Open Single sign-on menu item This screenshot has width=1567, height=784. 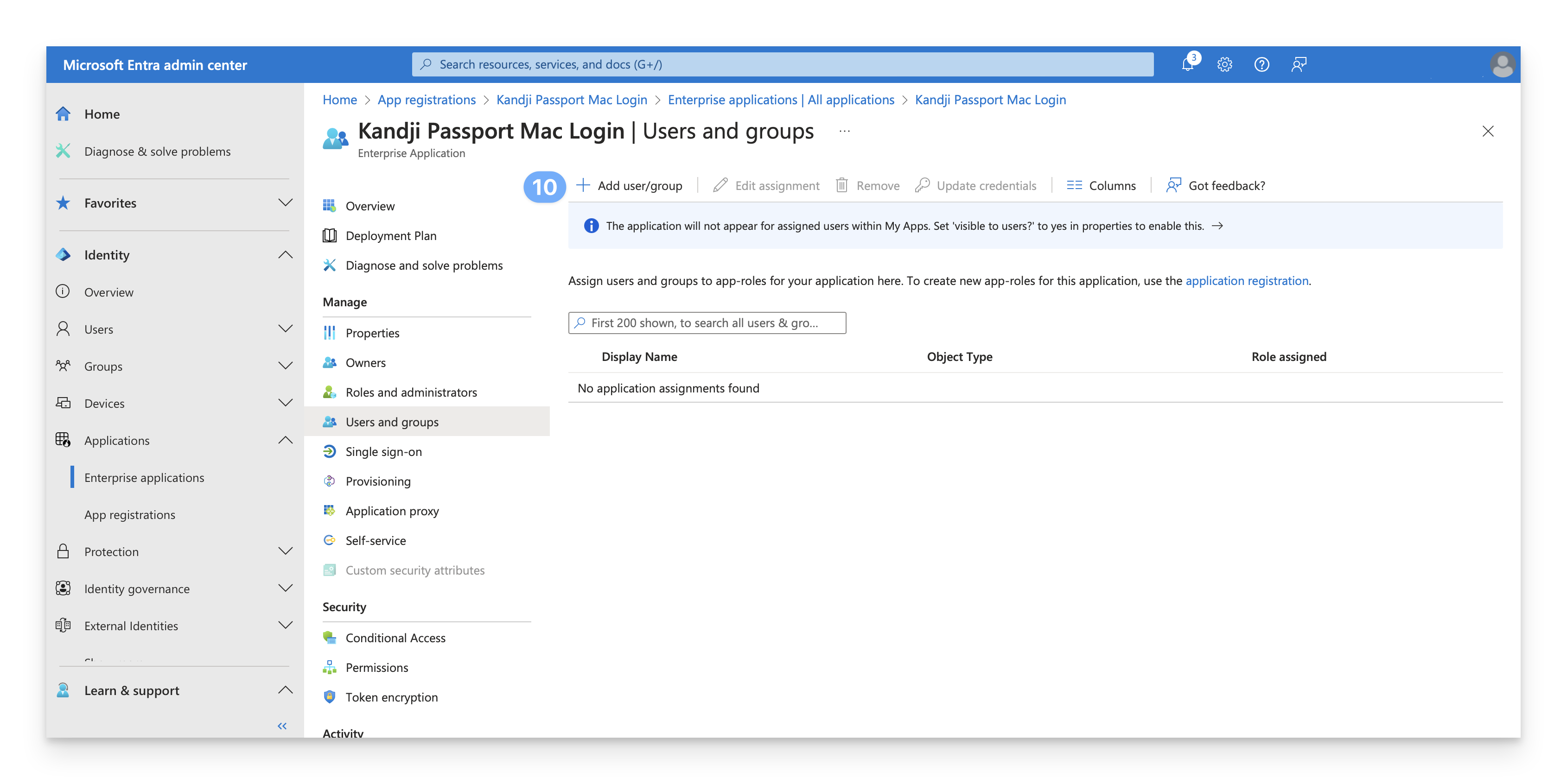[383, 452]
